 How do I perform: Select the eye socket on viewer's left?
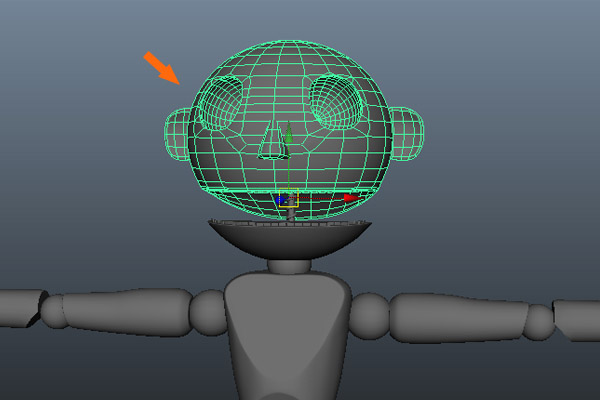[x=221, y=102]
